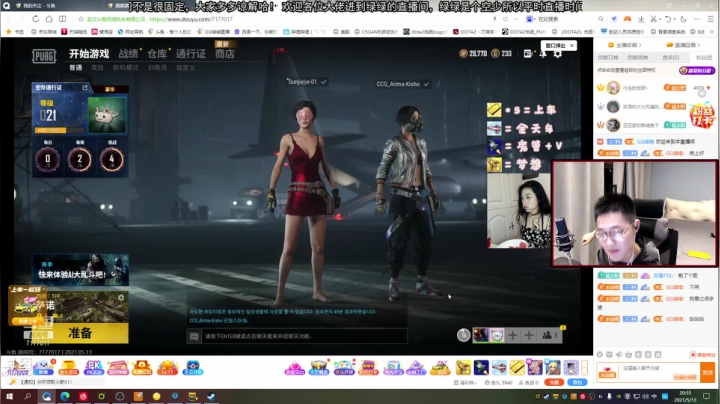Open the 仓库 inventory tab
Screen dimensions: 720x404
[x=157, y=54]
